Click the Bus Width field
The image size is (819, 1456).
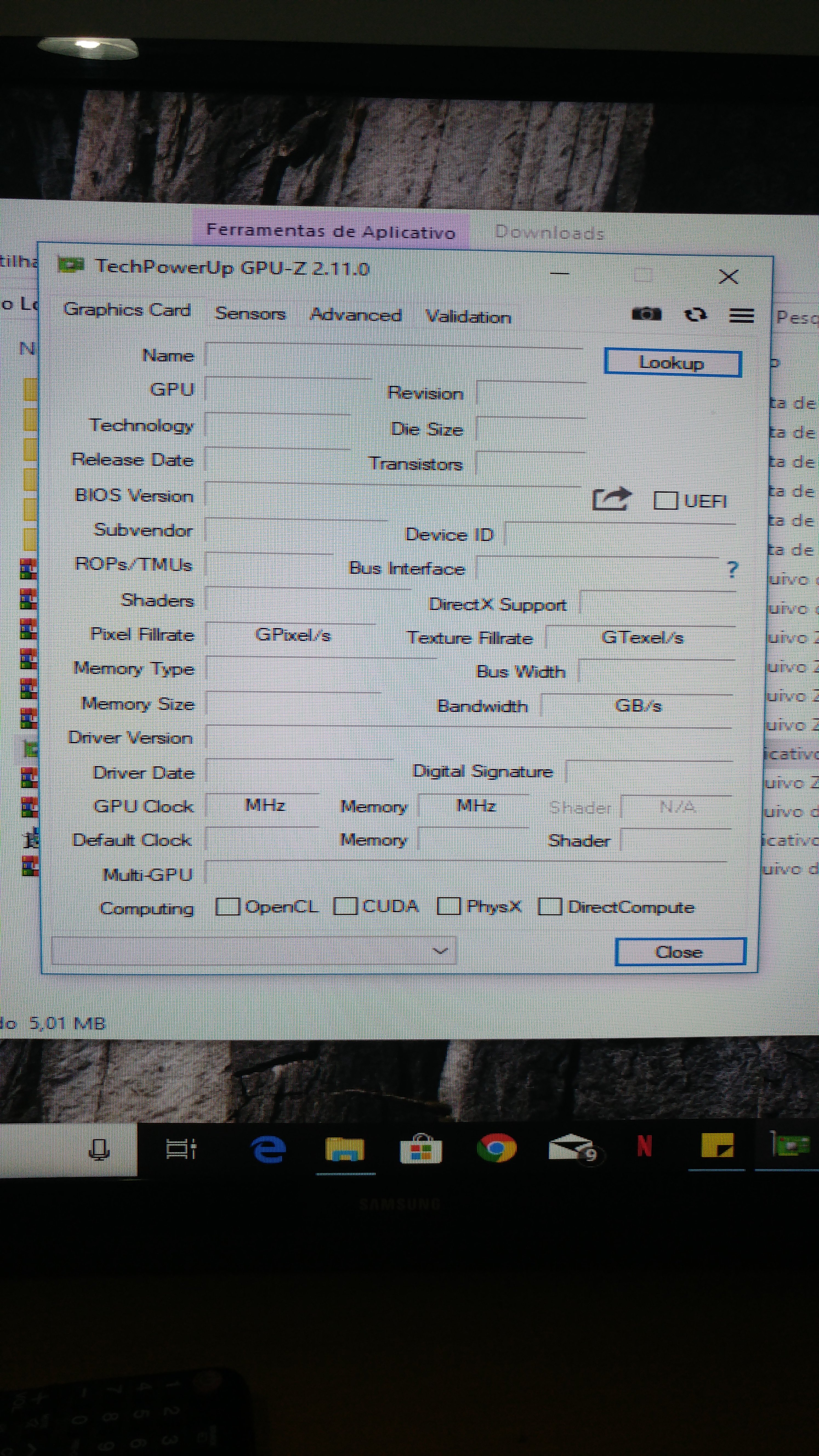point(657,671)
